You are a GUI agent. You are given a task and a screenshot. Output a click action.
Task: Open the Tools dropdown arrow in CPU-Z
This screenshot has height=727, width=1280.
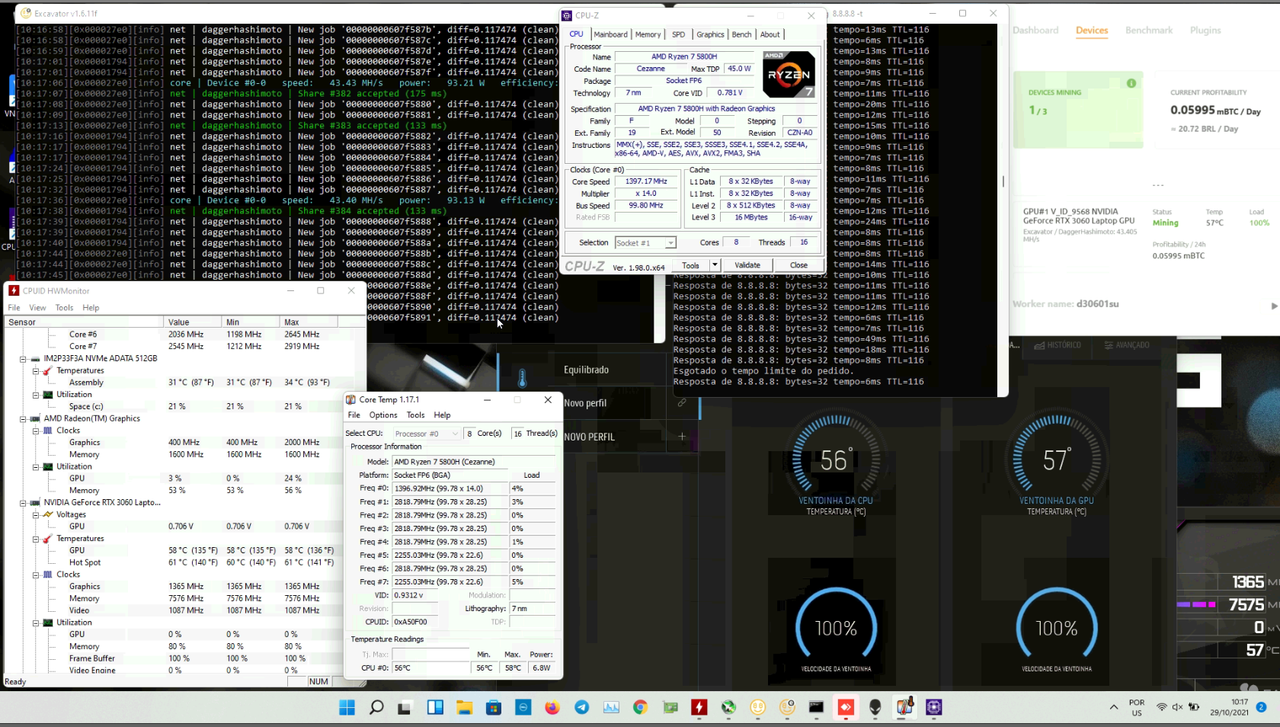pyautogui.click(x=714, y=265)
